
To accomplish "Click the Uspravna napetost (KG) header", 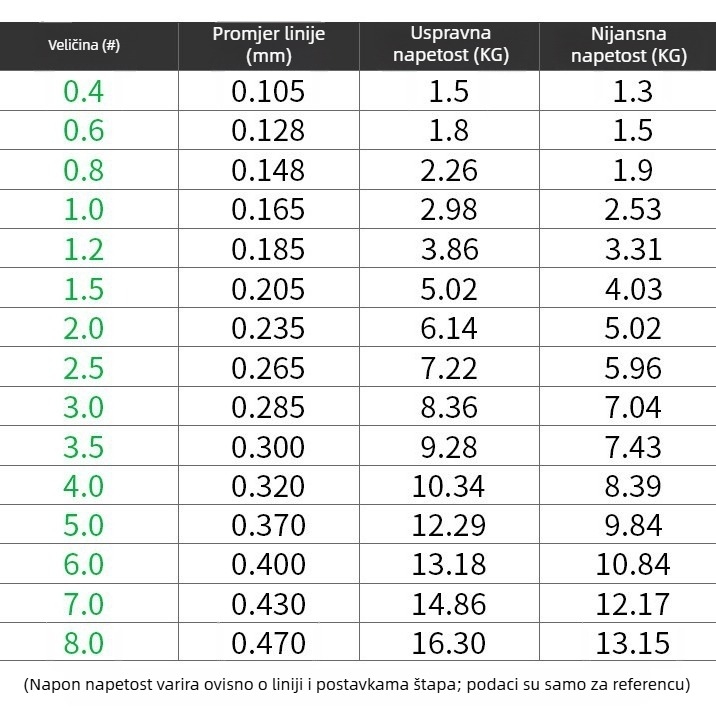I will 451,44.
